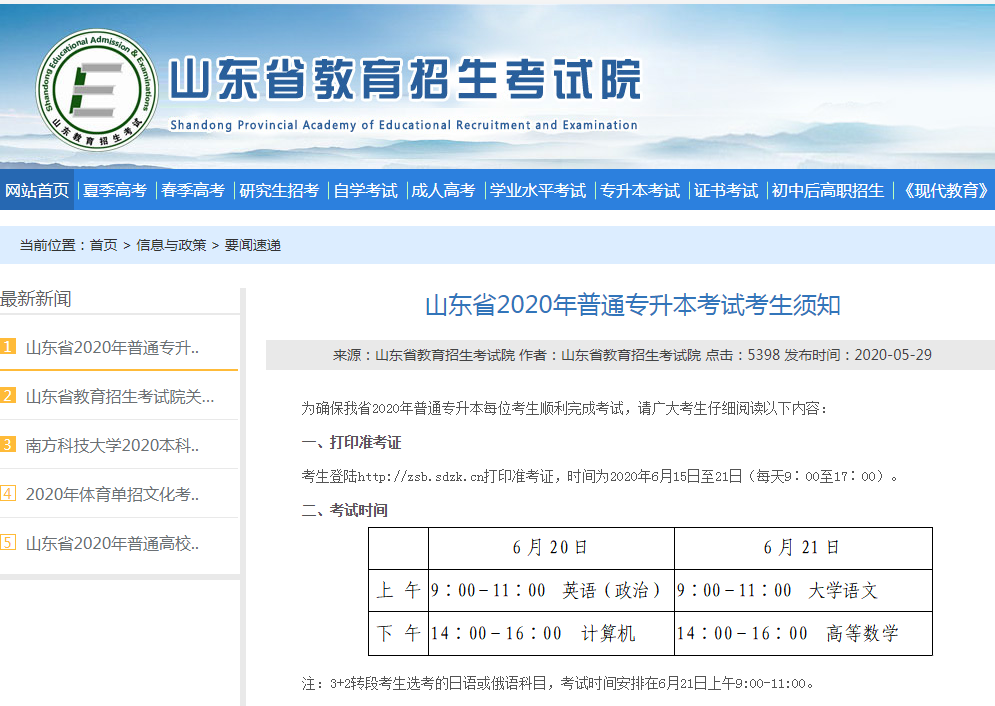The height and width of the screenshot is (706, 995).
Task: Click the 6月21日 table header cell
Action: [803, 548]
